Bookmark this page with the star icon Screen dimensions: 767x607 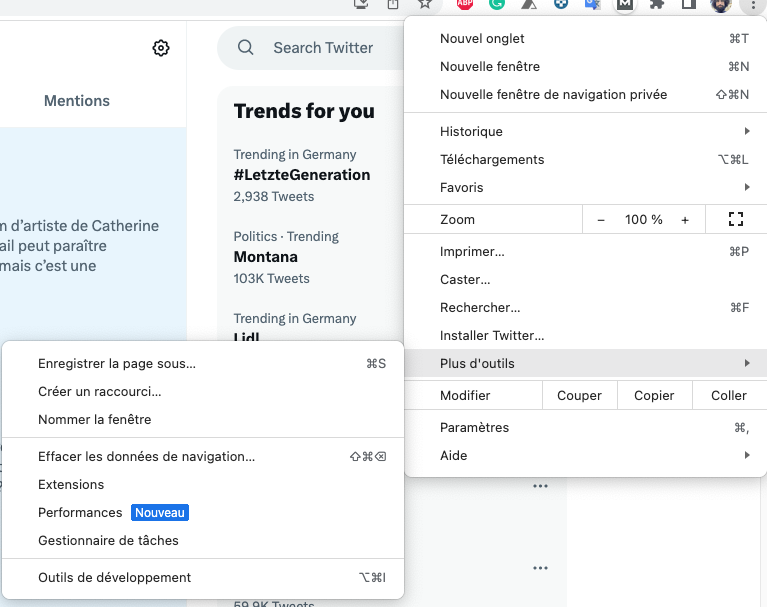click(x=425, y=4)
